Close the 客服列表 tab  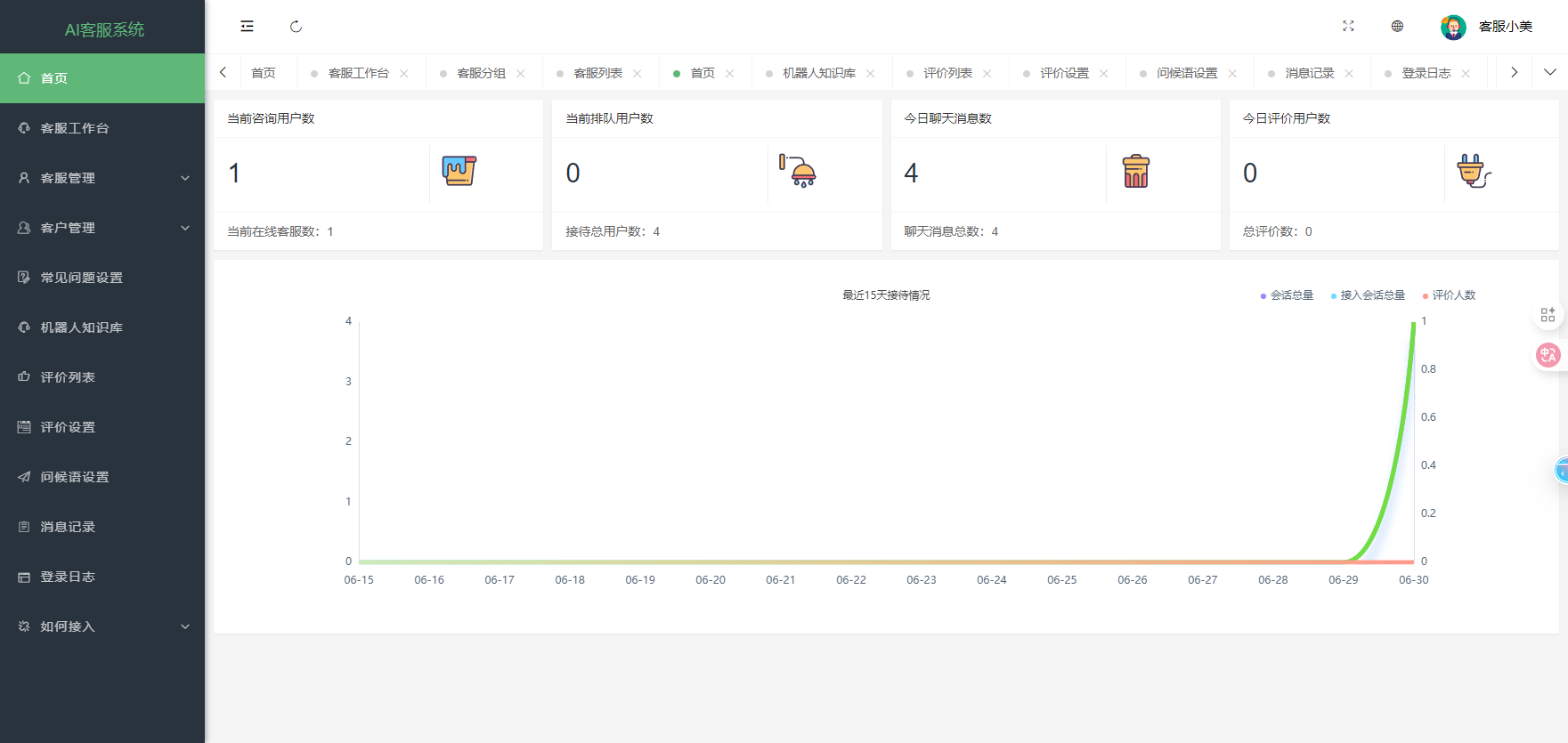[x=638, y=74]
